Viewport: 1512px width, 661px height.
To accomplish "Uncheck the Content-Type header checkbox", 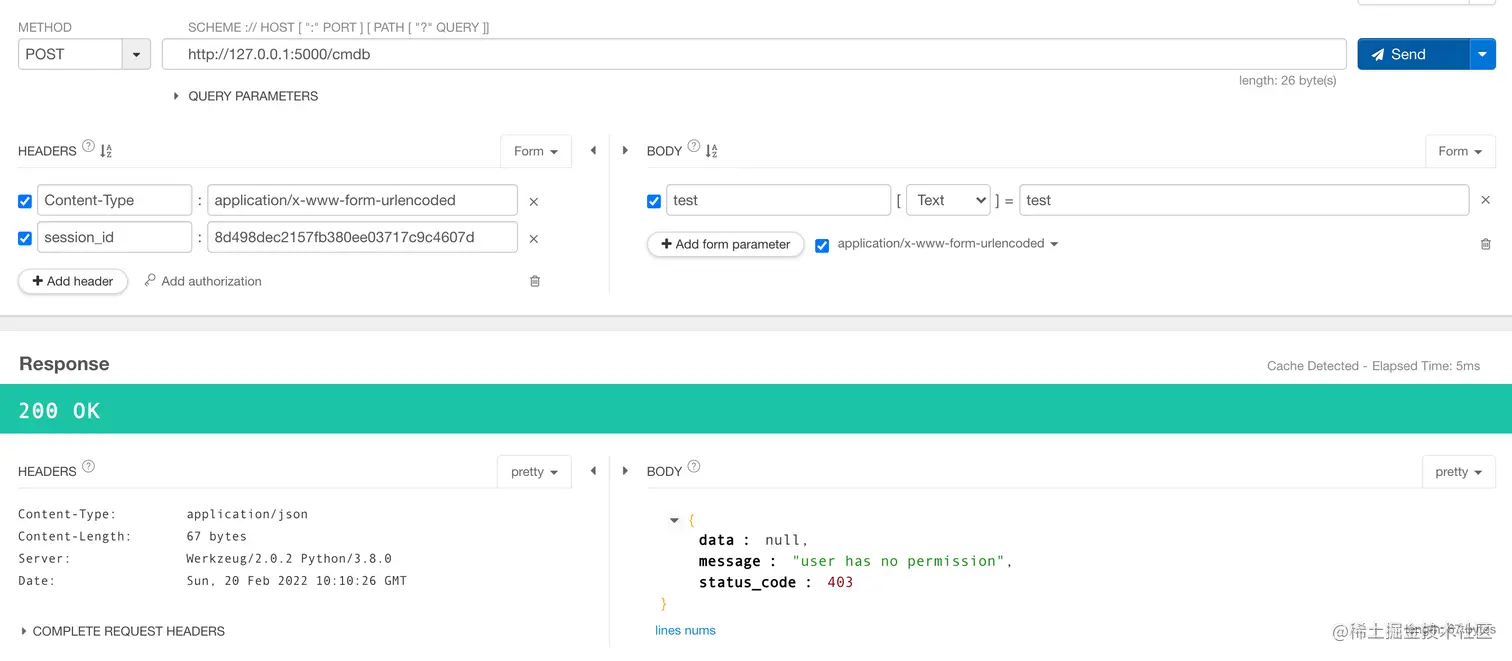I will click(x=25, y=201).
